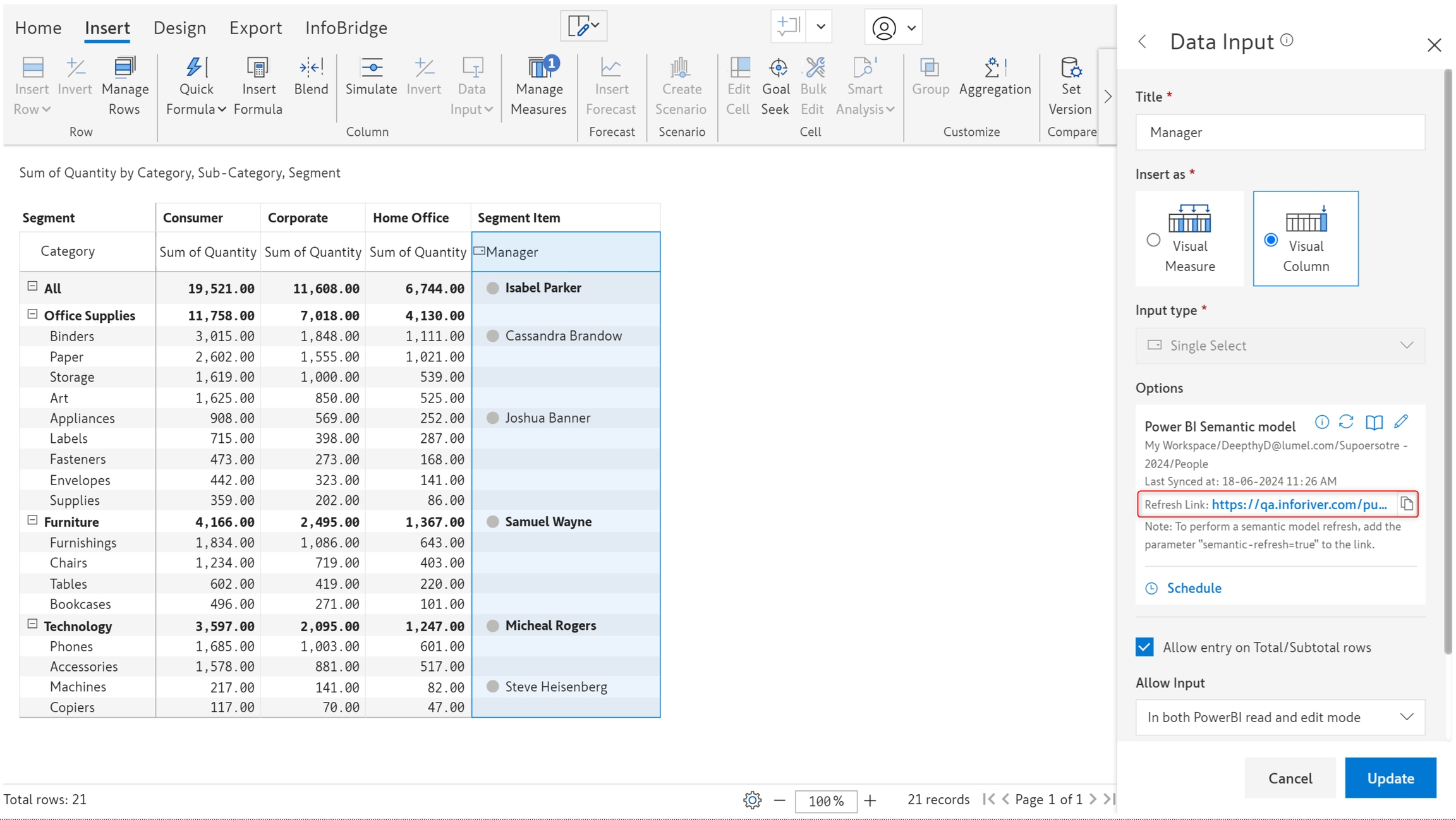Edit the Power BI semantic model
This screenshot has width=1456, height=820.
point(1401,422)
